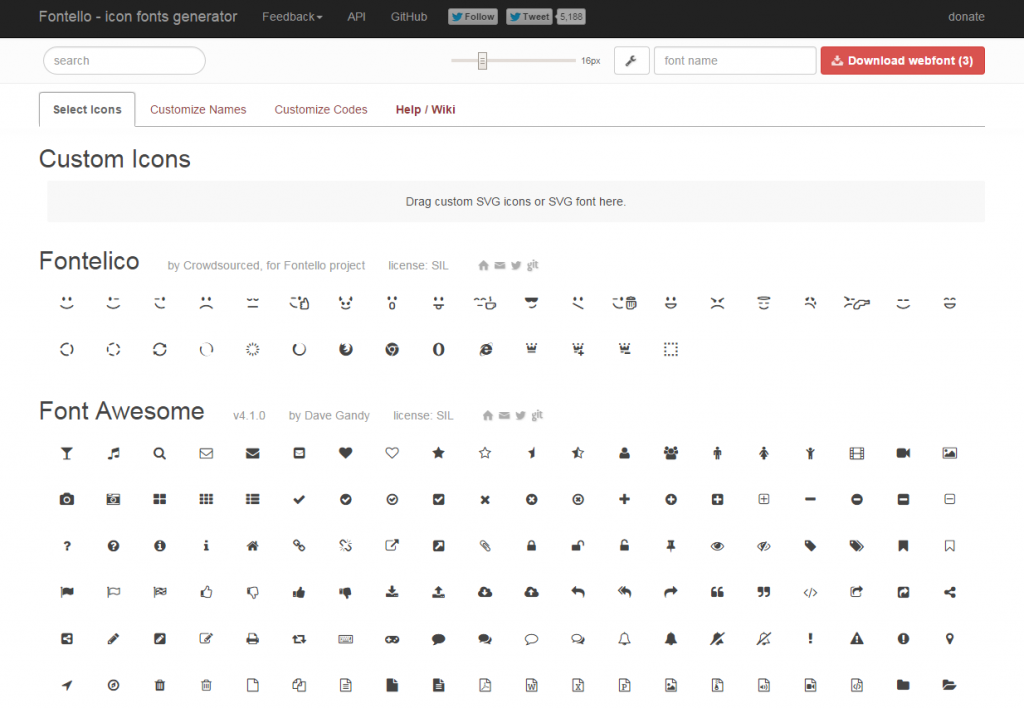Focus the search input field
1024x708 pixels.
click(124, 61)
